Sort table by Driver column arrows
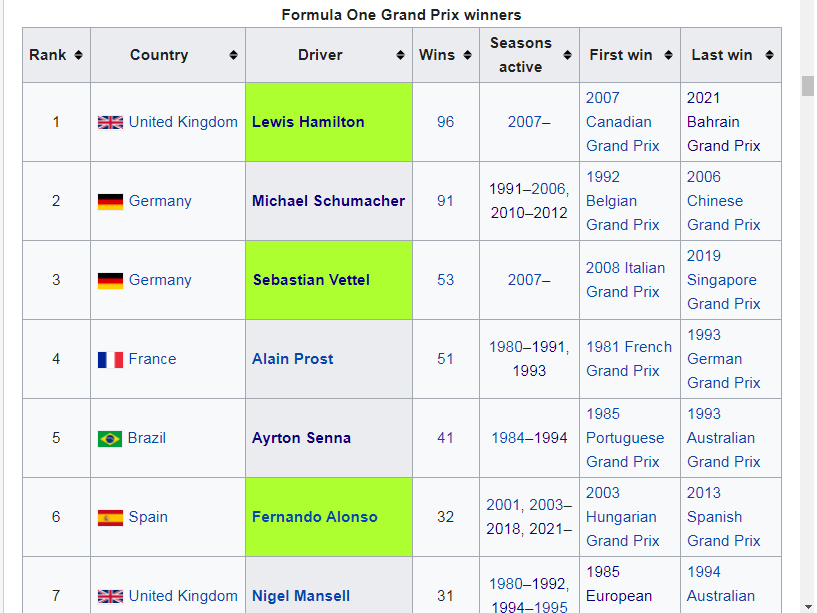Image resolution: width=817 pixels, height=613 pixels. click(400, 55)
